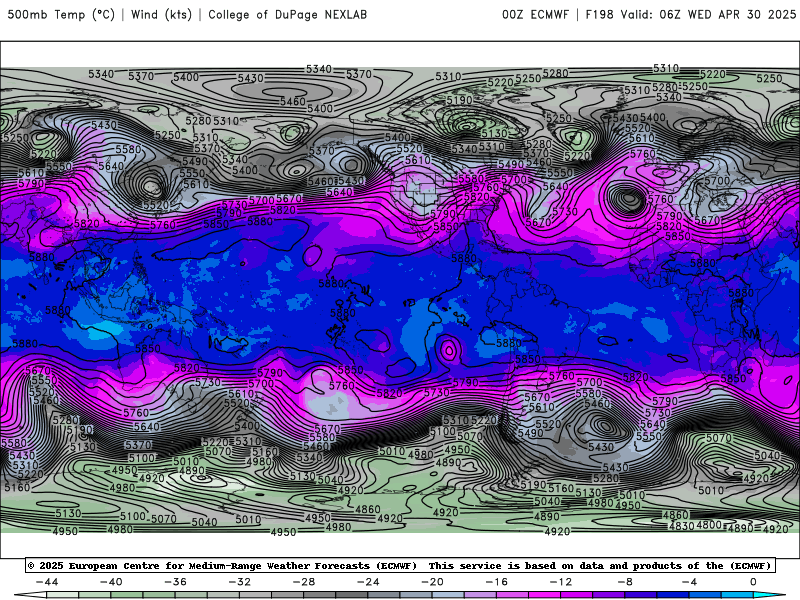Screen dimensions: 800x600
Task: Click the -28 color scale label
Action: coord(304,582)
